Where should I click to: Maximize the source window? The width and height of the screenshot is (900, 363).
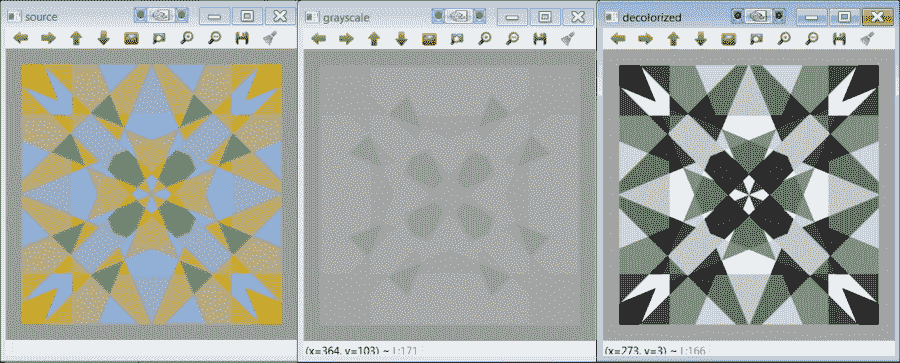click(x=247, y=16)
